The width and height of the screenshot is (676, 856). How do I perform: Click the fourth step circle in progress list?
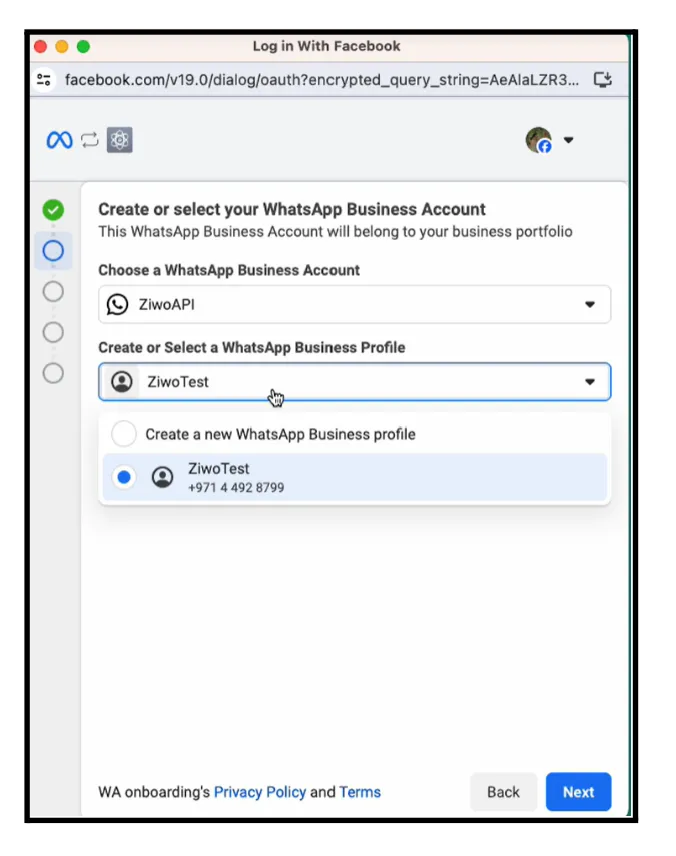(53, 332)
